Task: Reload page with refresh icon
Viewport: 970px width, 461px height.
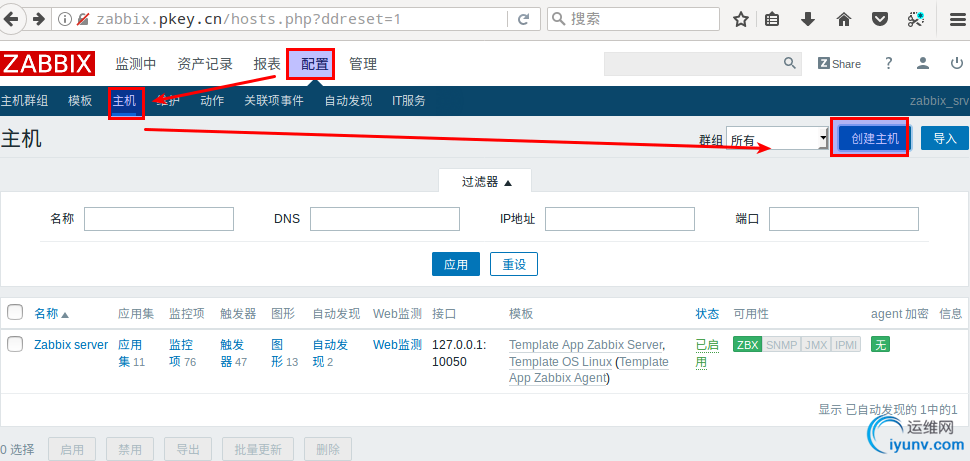Action: click(x=523, y=19)
